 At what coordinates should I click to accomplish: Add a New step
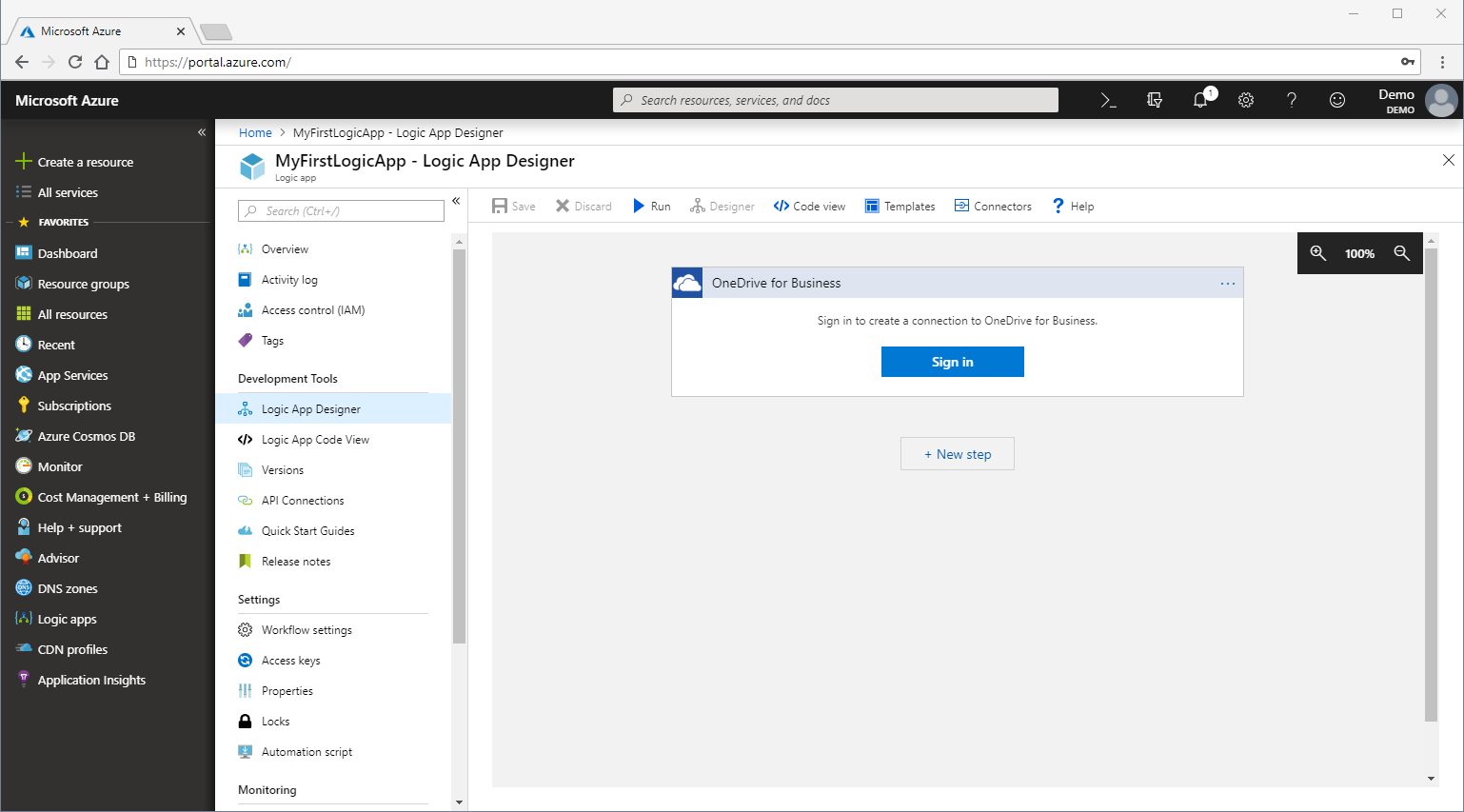(958, 454)
